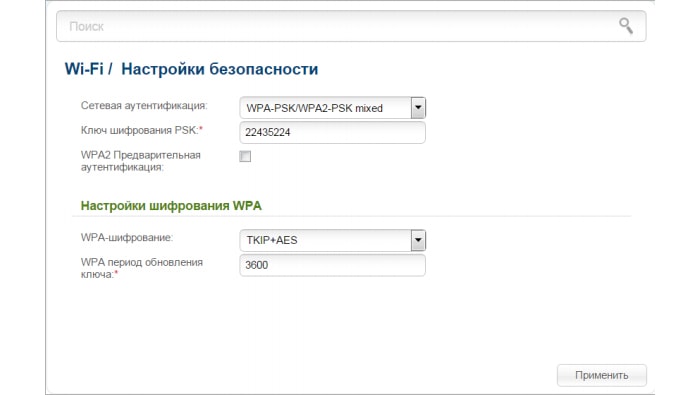The width and height of the screenshot is (700, 395).
Task: Open the TKIP+AES combo box
Action: 332,240
